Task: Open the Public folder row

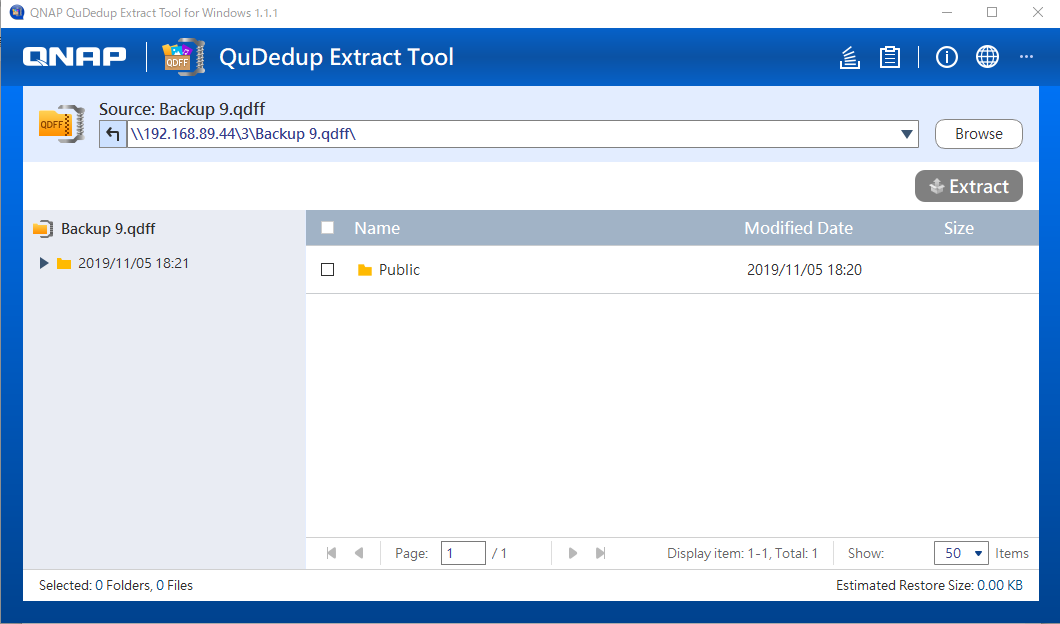Action: pyautogui.click(x=672, y=270)
